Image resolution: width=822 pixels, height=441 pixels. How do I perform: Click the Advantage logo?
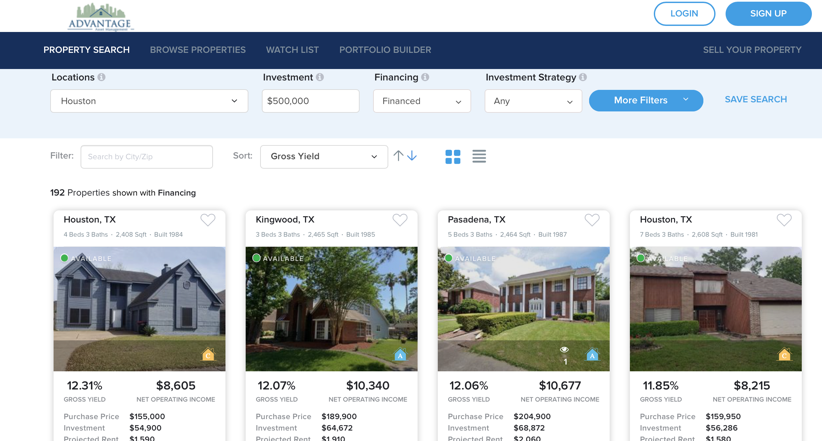tap(100, 17)
